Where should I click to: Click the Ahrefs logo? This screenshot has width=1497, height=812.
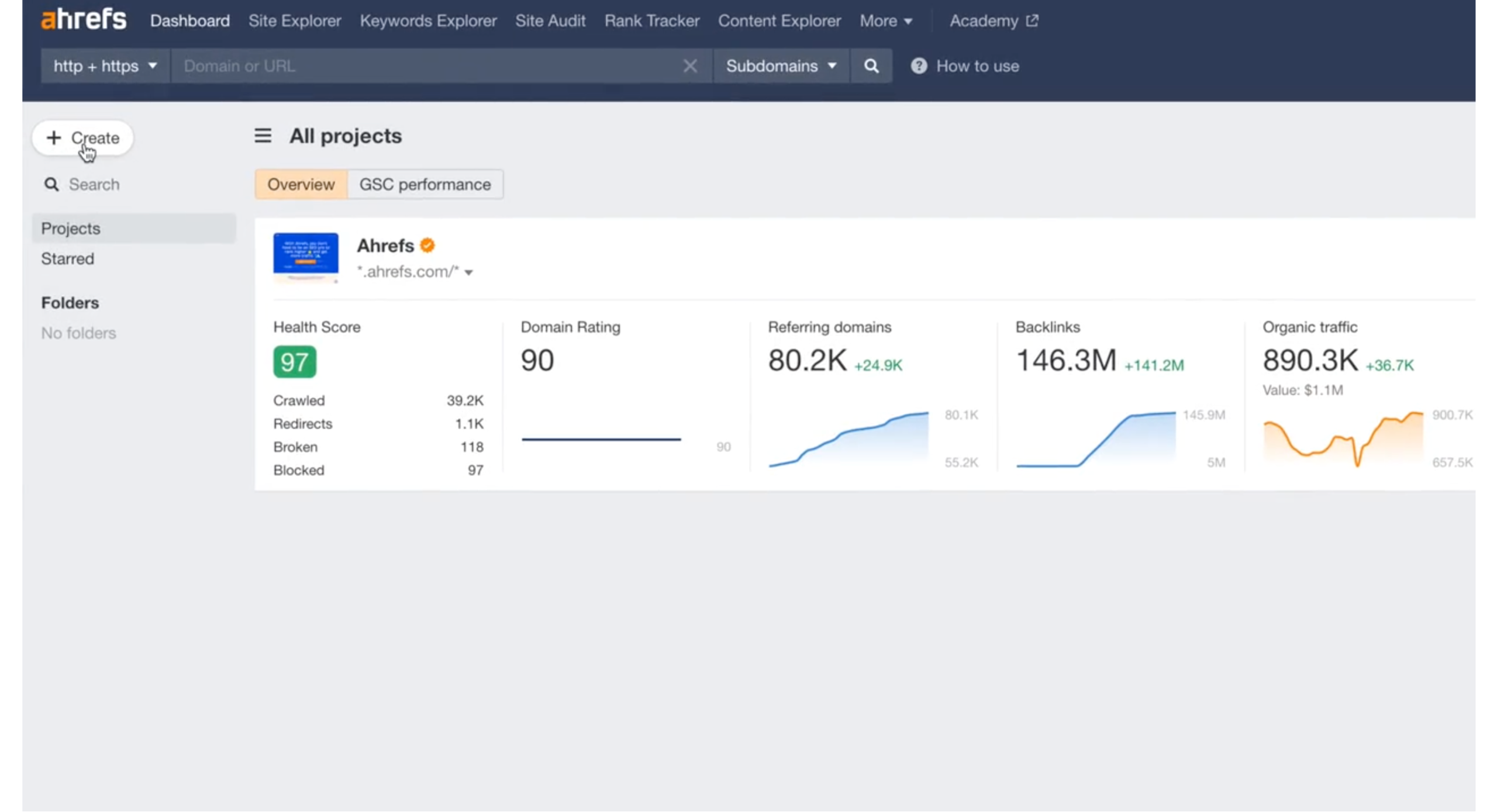(84, 19)
